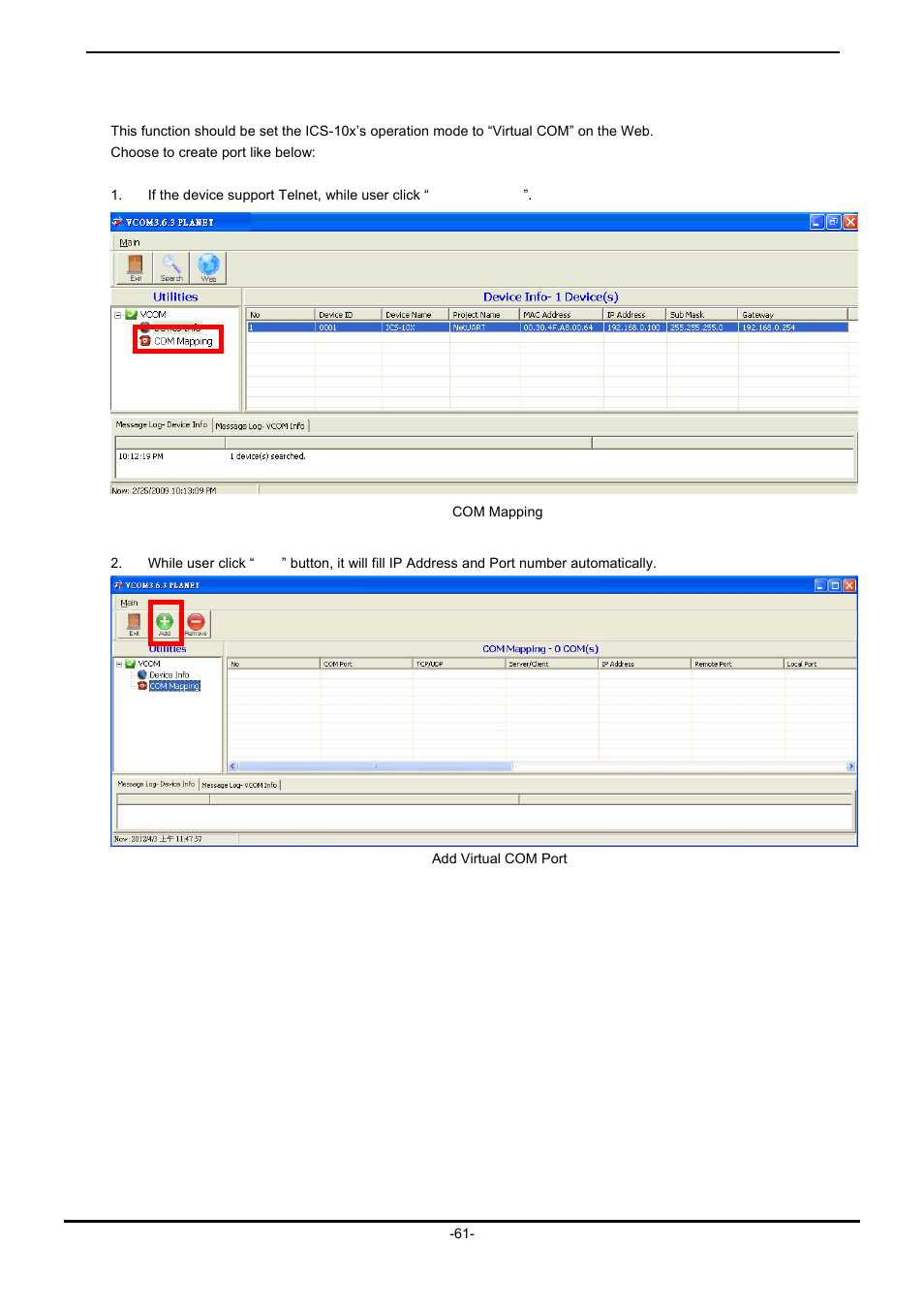924x1308 pixels.
Task: Click the horizontal scrollbar thumb in COM Mapping
Action: pos(375,766)
